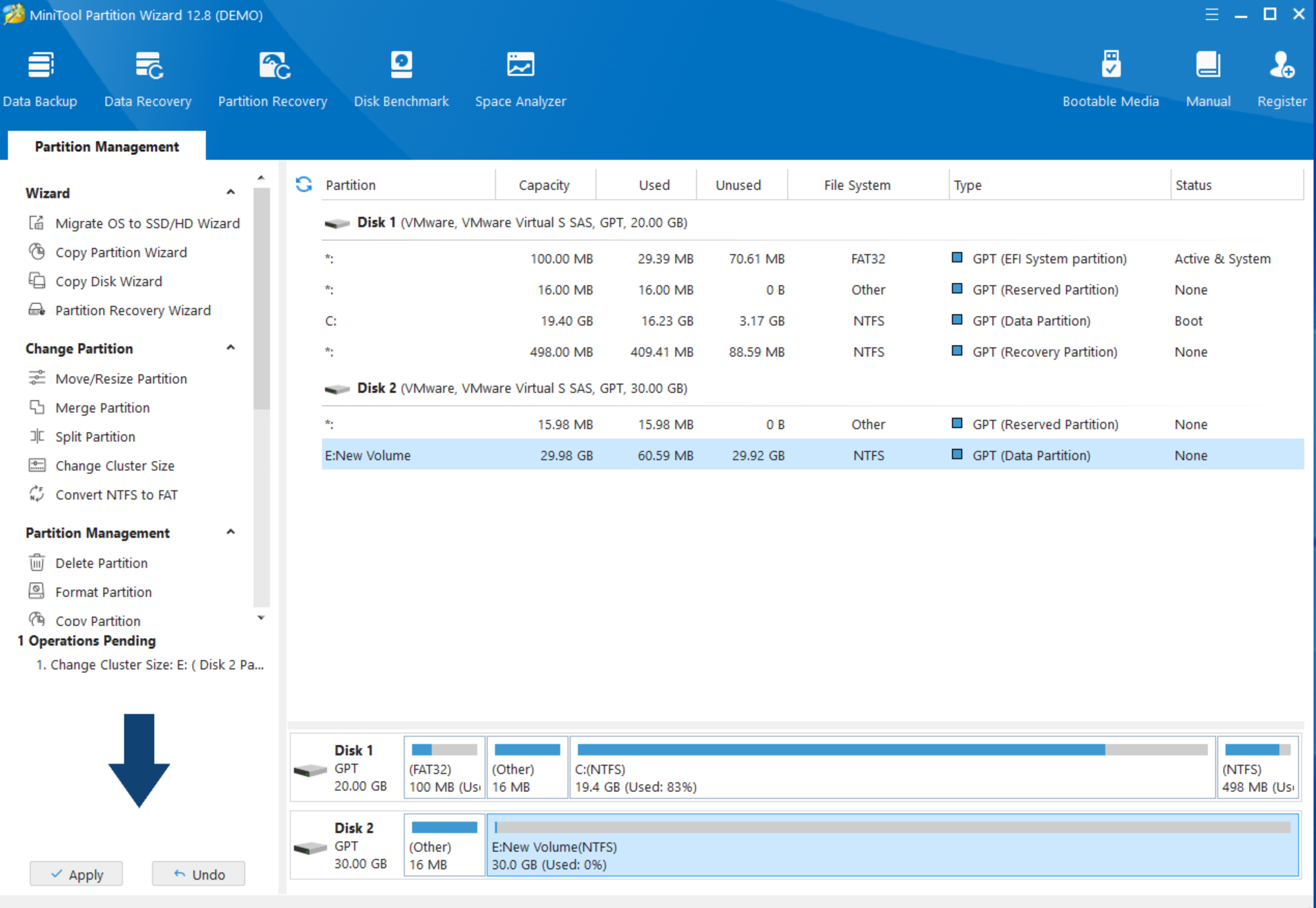Viewport: 1316px width, 908px height.
Task: Undo the last pending operation
Action: coord(198,873)
